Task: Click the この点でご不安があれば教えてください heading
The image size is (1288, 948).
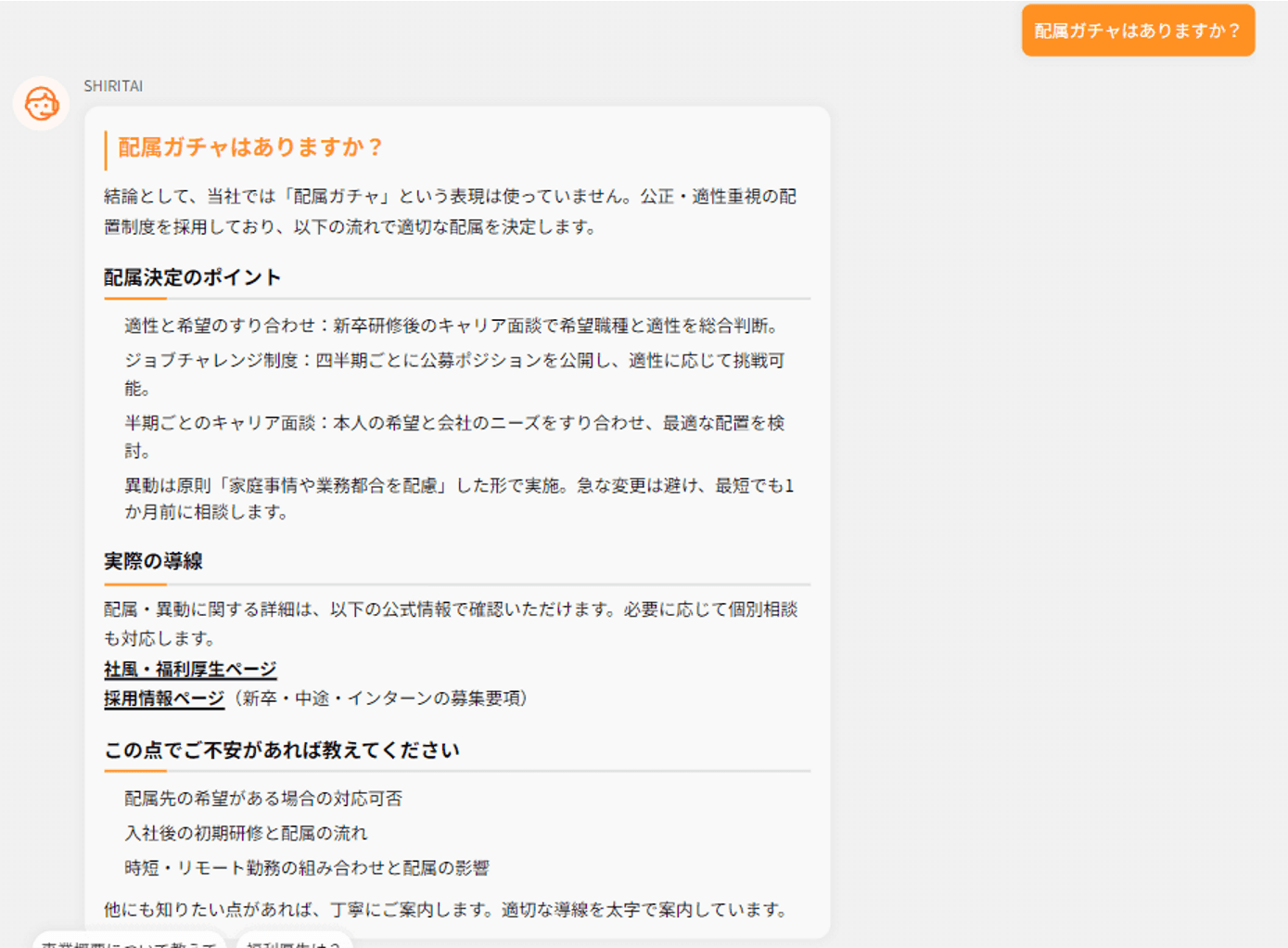Action: click(x=282, y=750)
